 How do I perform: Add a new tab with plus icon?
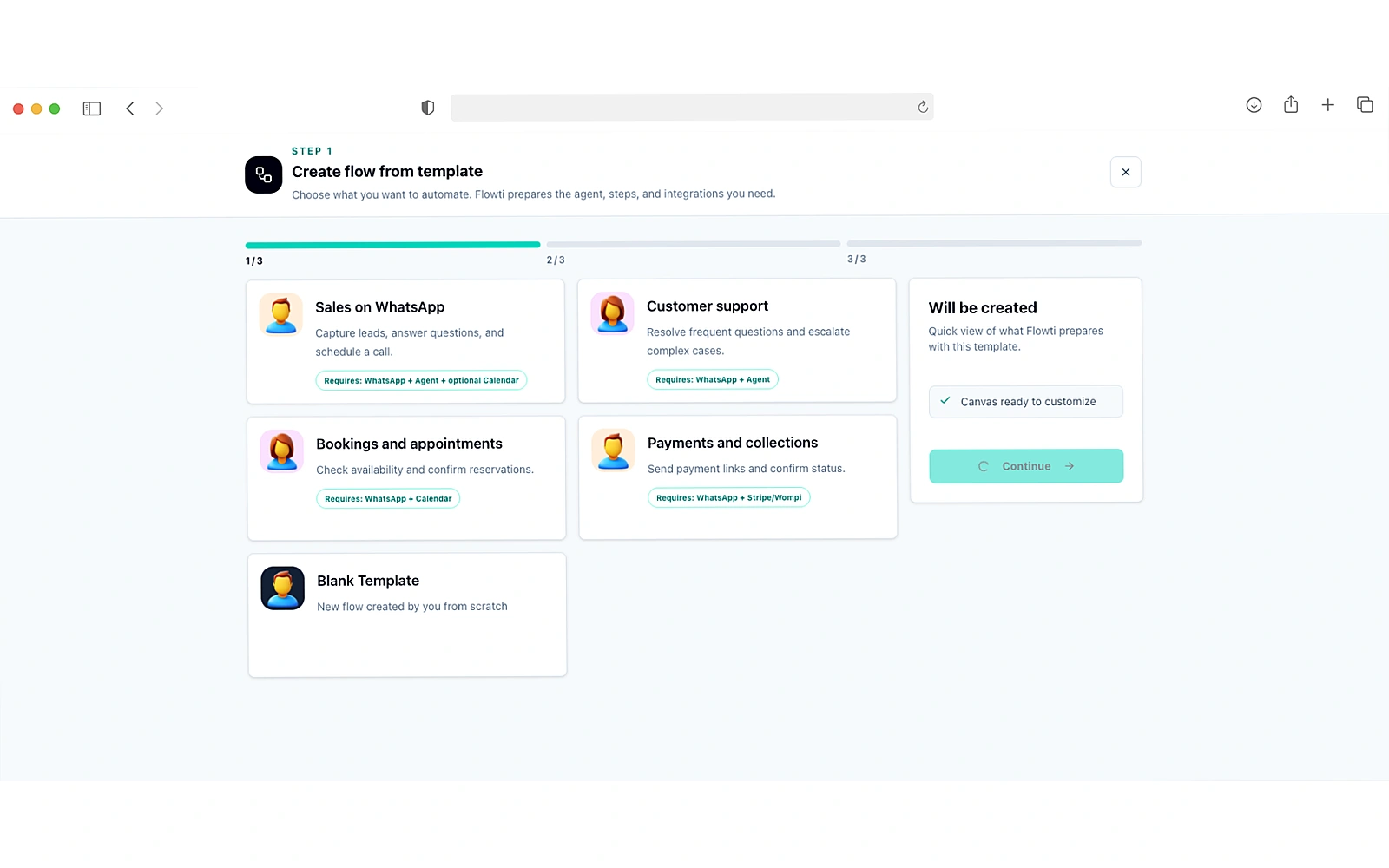point(1327,105)
